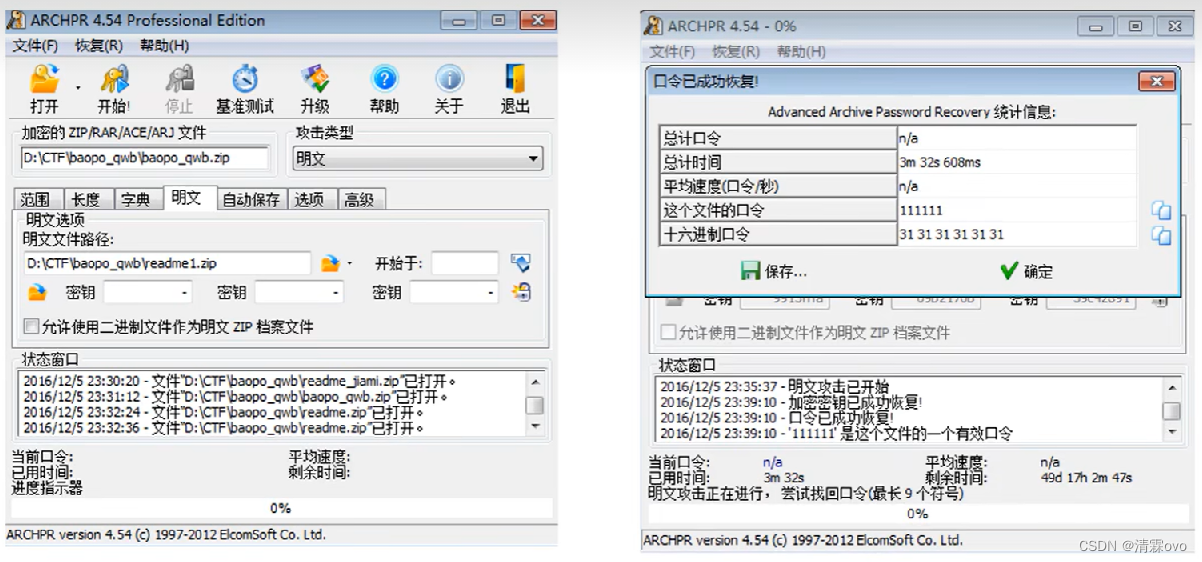
Task: Select log line "'111111' 是这个文件的一个有效口令"
Action: click(x=836, y=434)
